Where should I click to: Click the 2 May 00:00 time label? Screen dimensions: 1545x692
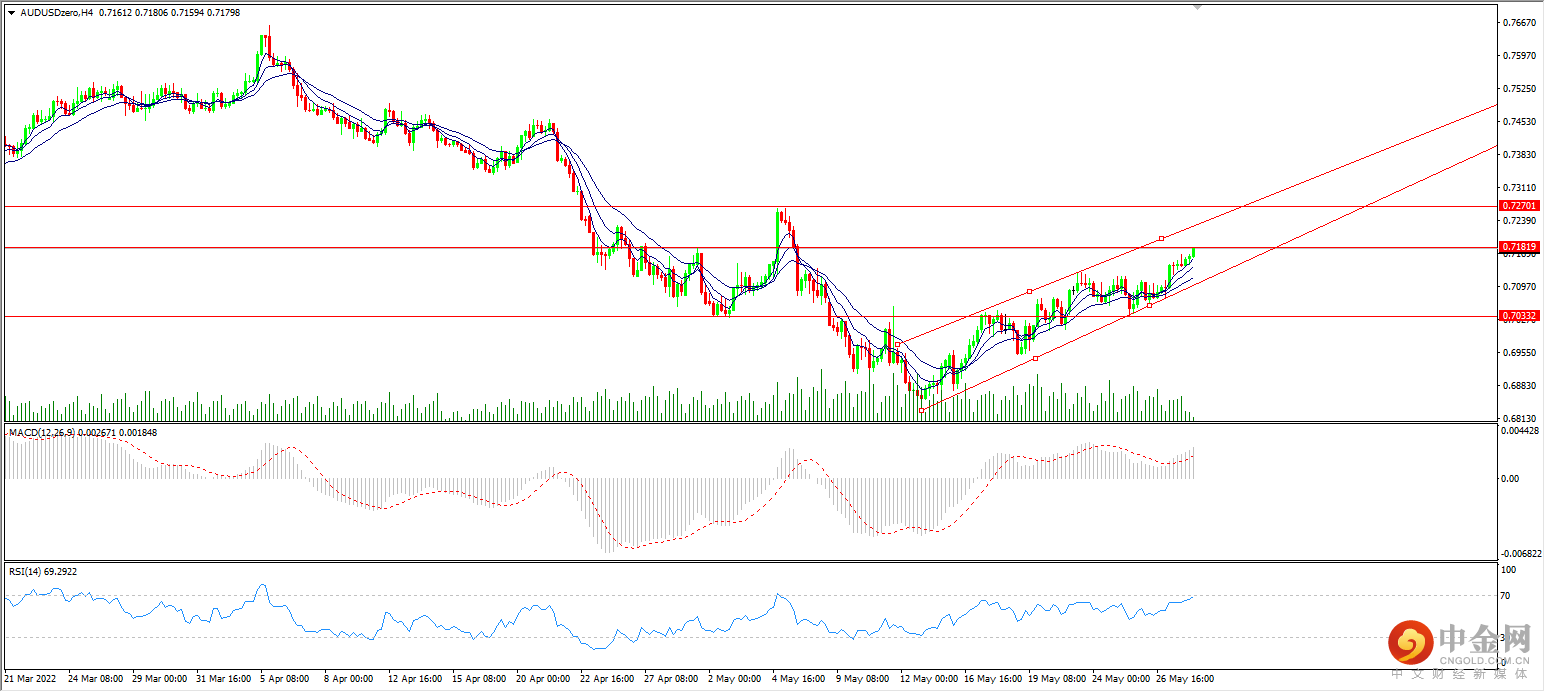[733, 679]
